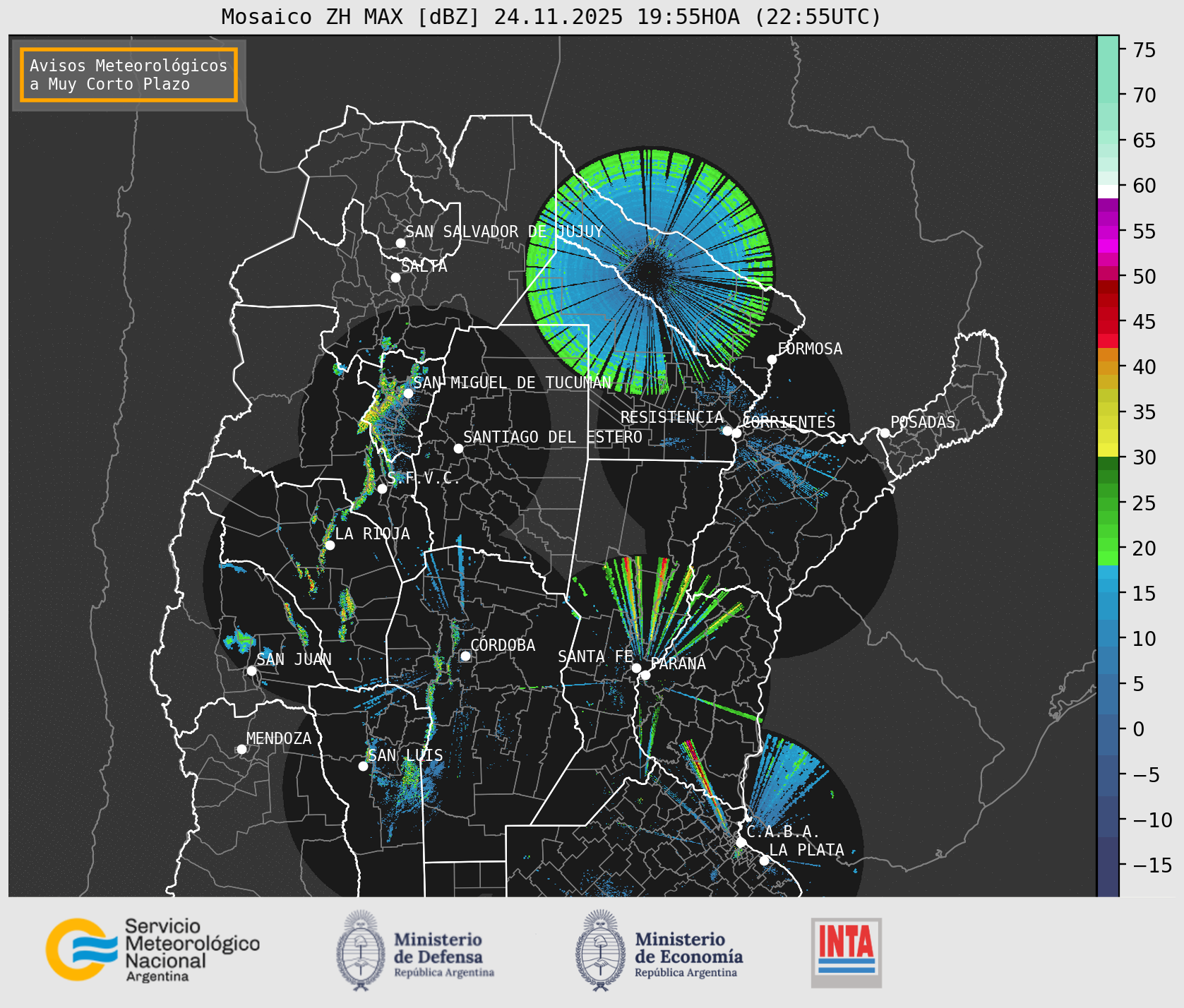1184x1008 pixels.
Task: Select the San Juan city marker
Action: pyautogui.click(x=251, y=671)
